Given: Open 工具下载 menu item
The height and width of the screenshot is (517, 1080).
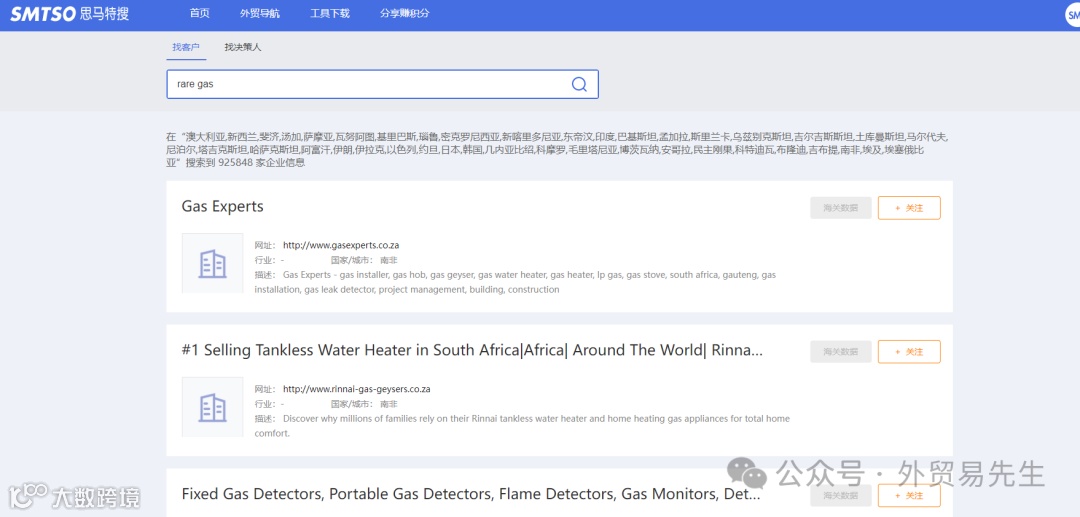Looking at the screenshot, I should [330, 13].
